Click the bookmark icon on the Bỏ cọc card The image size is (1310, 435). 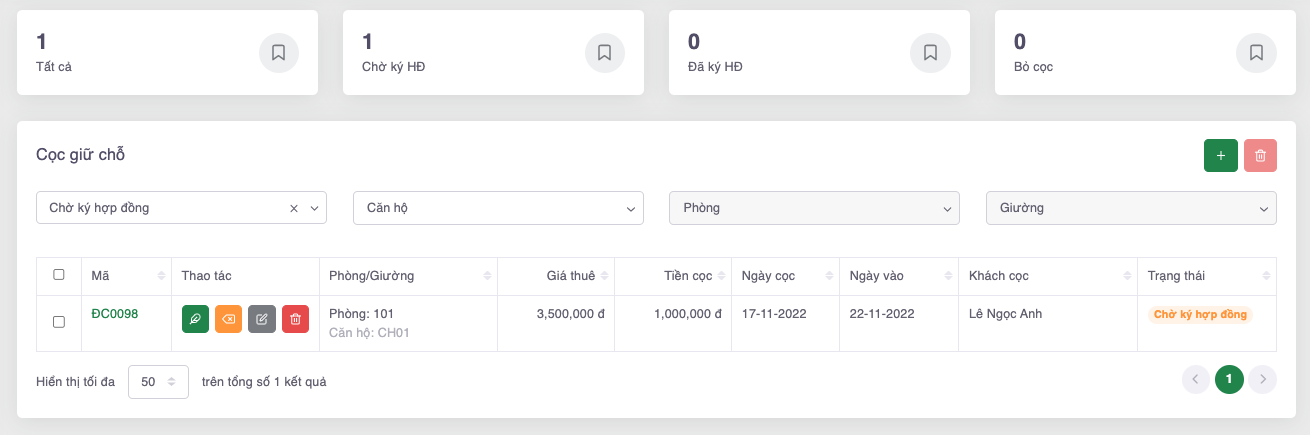pyautogui.click(x=1256, y=53)
